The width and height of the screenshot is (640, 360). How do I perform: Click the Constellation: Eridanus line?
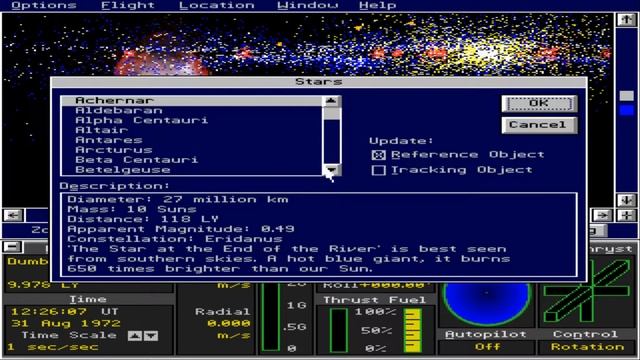(x=175, y=239)
